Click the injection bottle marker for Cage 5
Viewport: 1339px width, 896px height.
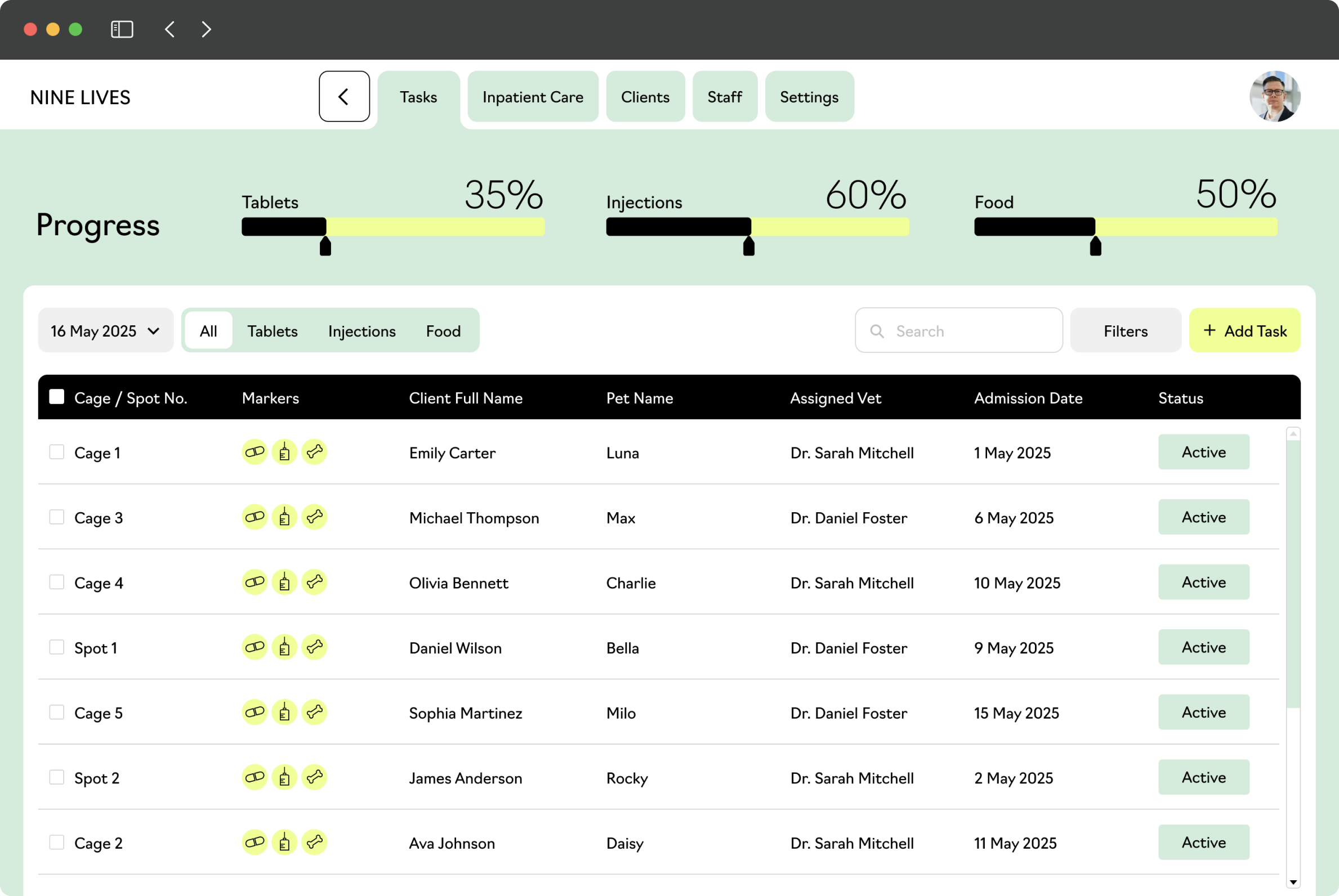pos(284,713)
